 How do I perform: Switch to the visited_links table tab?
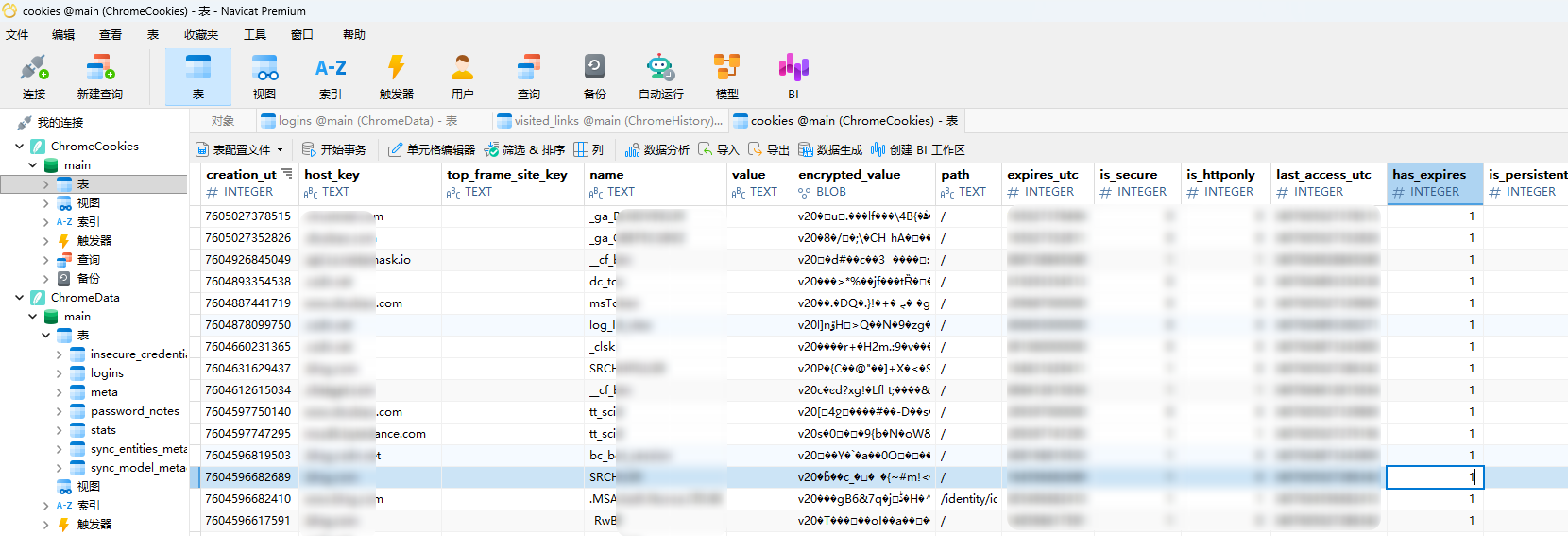[x=610, y=121]
